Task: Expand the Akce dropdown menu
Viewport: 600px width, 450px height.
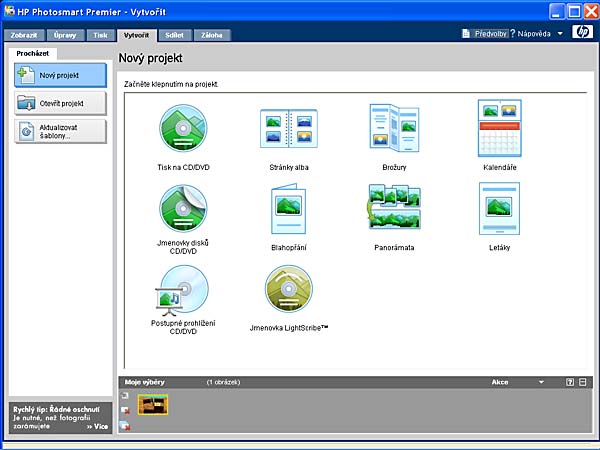Action: pos(541,382)
